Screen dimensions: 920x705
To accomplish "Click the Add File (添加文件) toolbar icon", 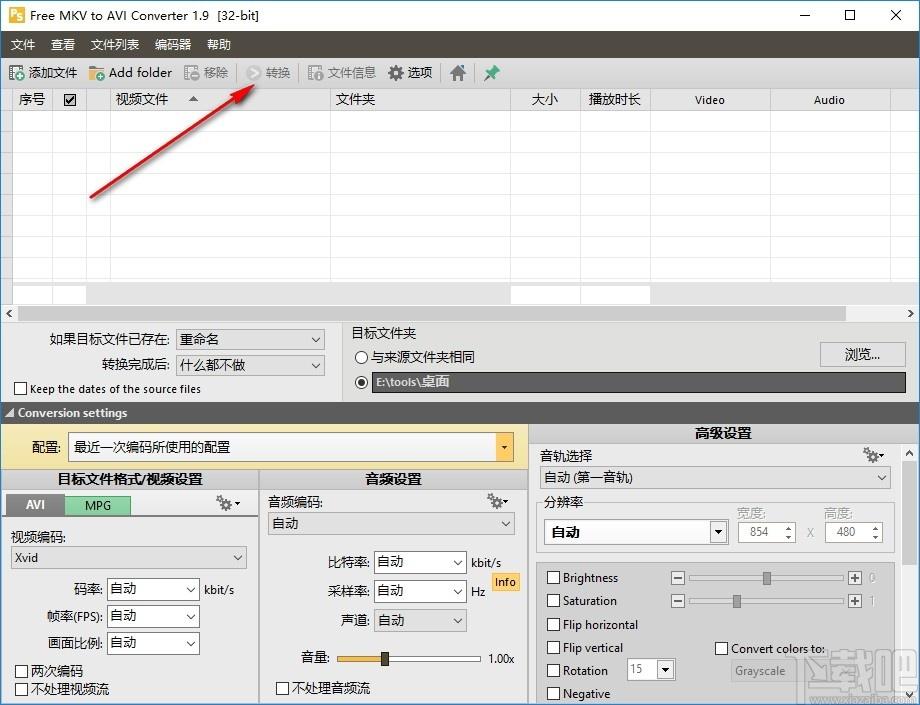I will [17, 73].
